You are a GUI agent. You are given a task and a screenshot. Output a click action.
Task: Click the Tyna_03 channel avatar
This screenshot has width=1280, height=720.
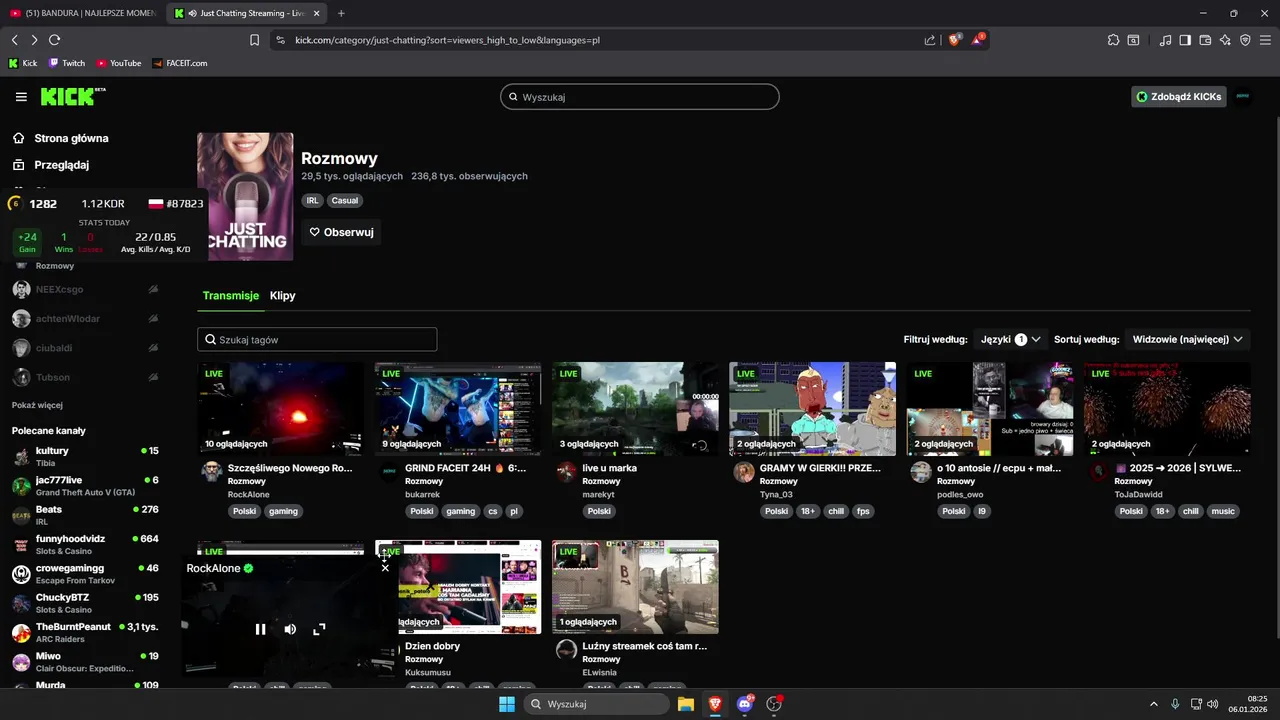(x=744, y=472)
